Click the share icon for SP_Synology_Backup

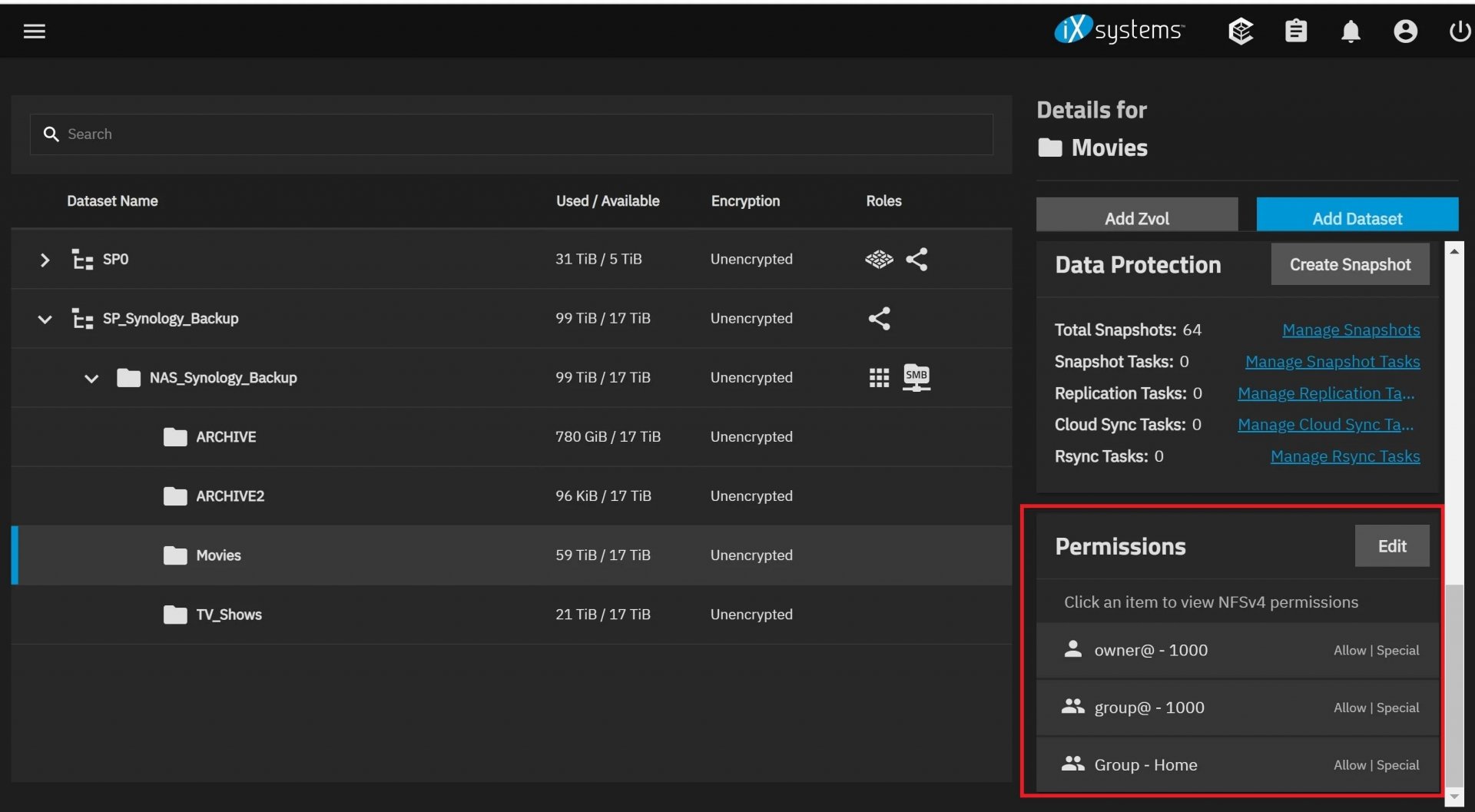coord(879,318)
